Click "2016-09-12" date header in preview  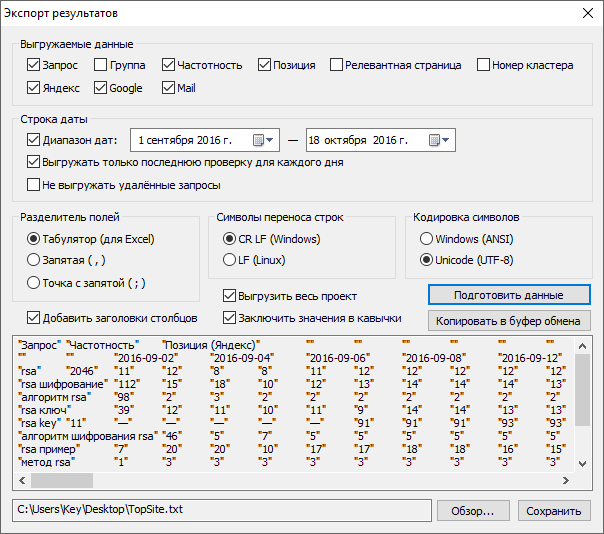[x=530, y=358]
